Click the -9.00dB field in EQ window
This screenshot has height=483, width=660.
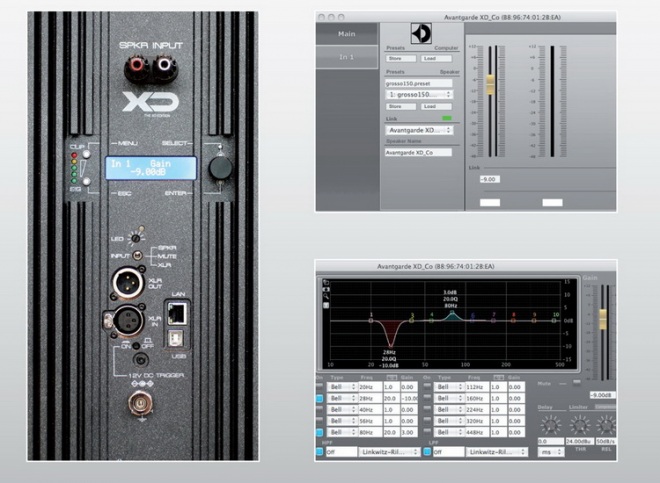tap(602, 395)
